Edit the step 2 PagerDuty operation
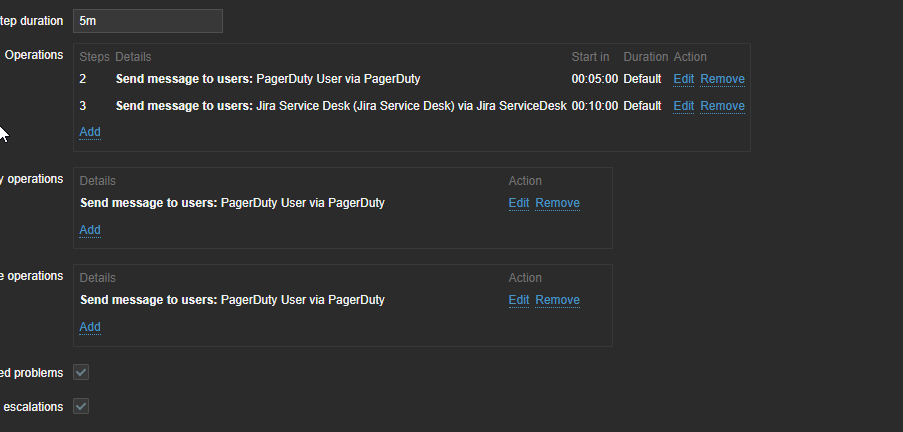 tap(683, 79)
